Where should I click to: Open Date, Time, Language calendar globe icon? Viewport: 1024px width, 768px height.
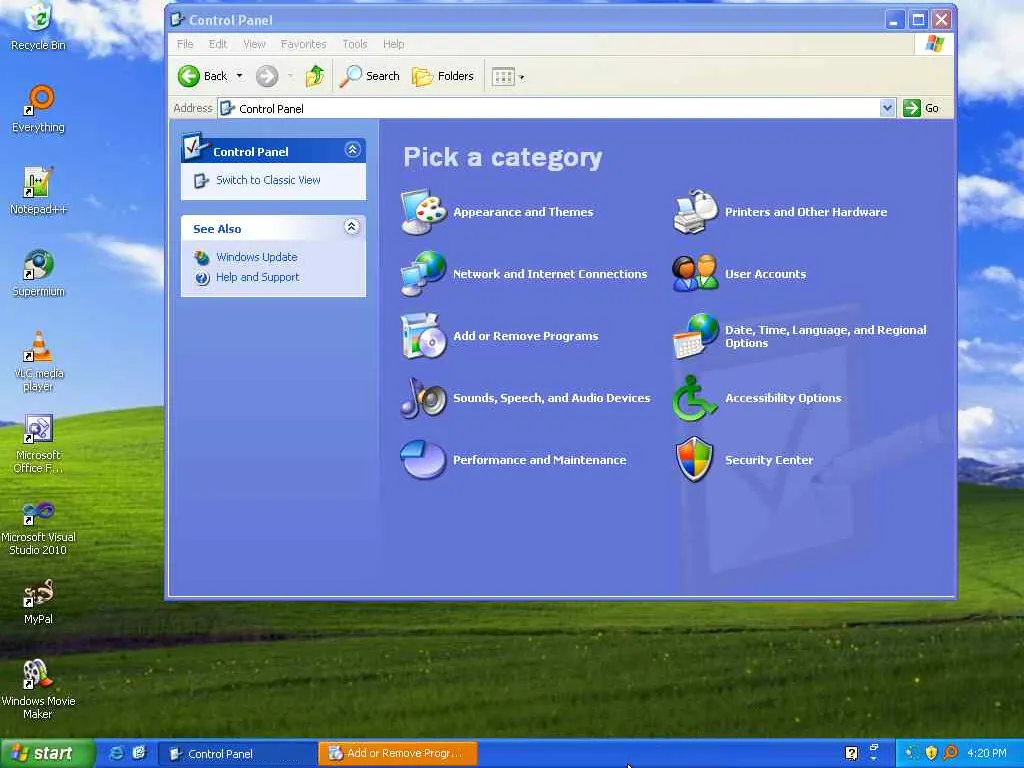click(x=695, y=336)
